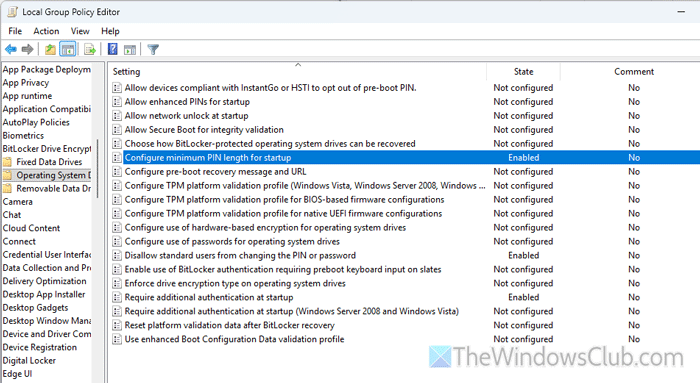
Task: Click the Removable Data Drives folder icon
Action: pos(7,188)
